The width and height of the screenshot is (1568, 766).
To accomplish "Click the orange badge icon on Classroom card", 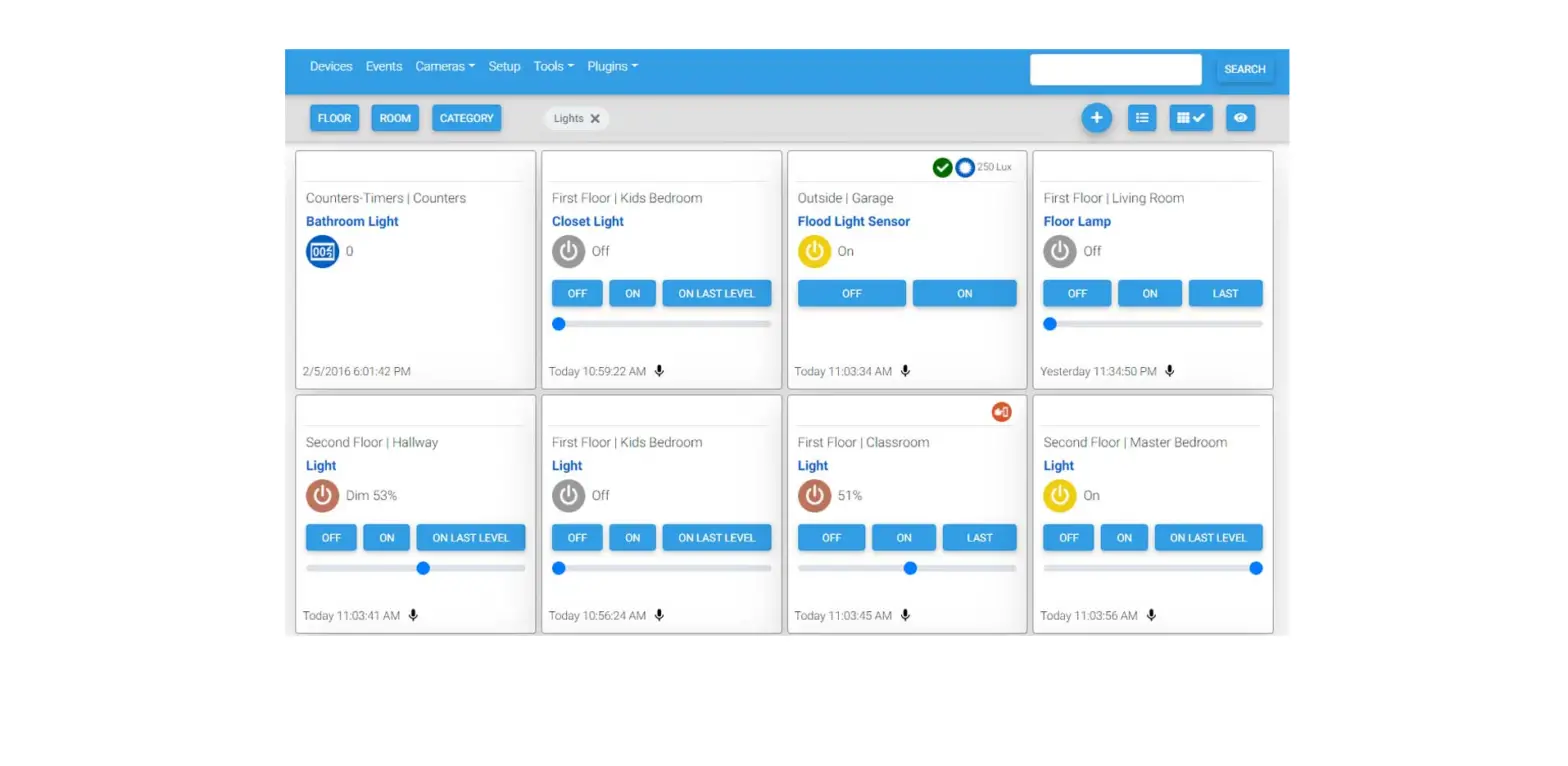I will coord(1001,412).
